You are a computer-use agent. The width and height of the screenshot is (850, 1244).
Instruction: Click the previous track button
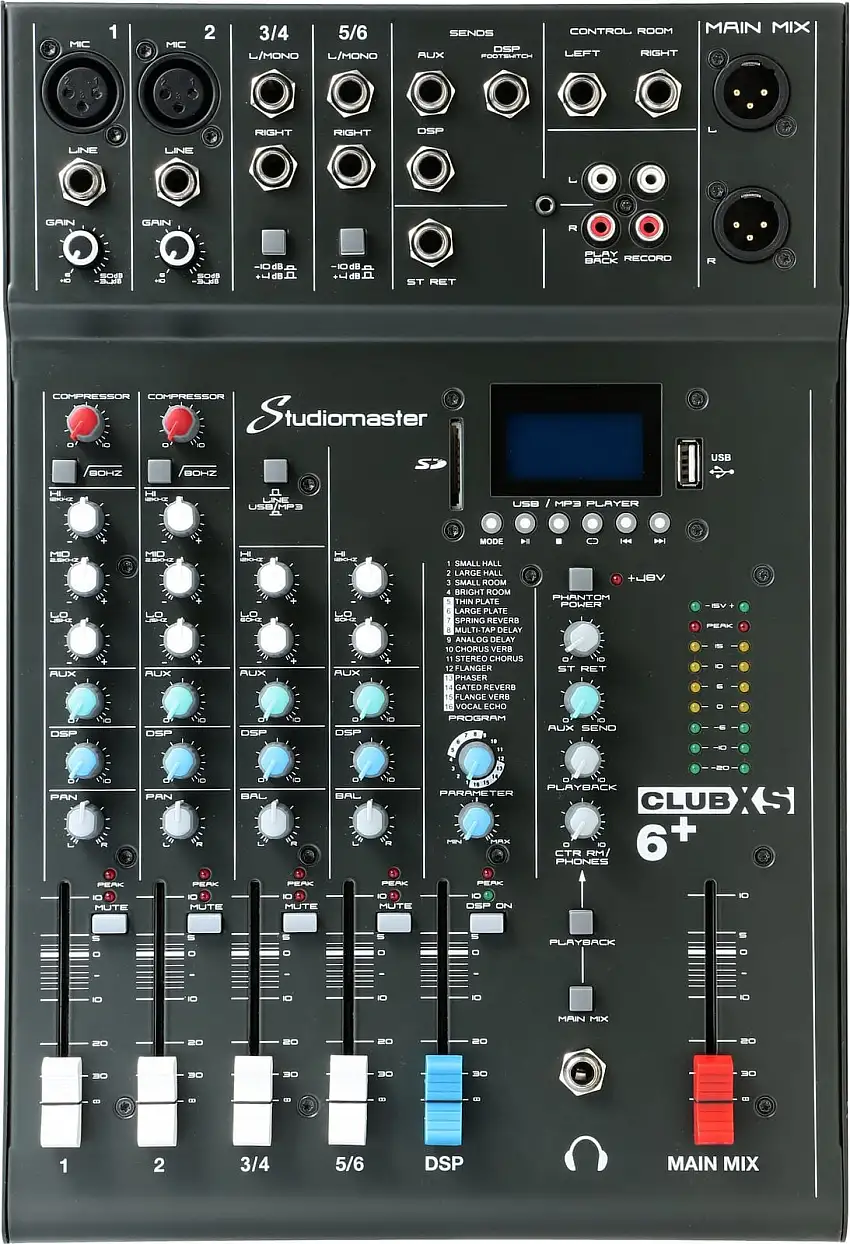626,522
